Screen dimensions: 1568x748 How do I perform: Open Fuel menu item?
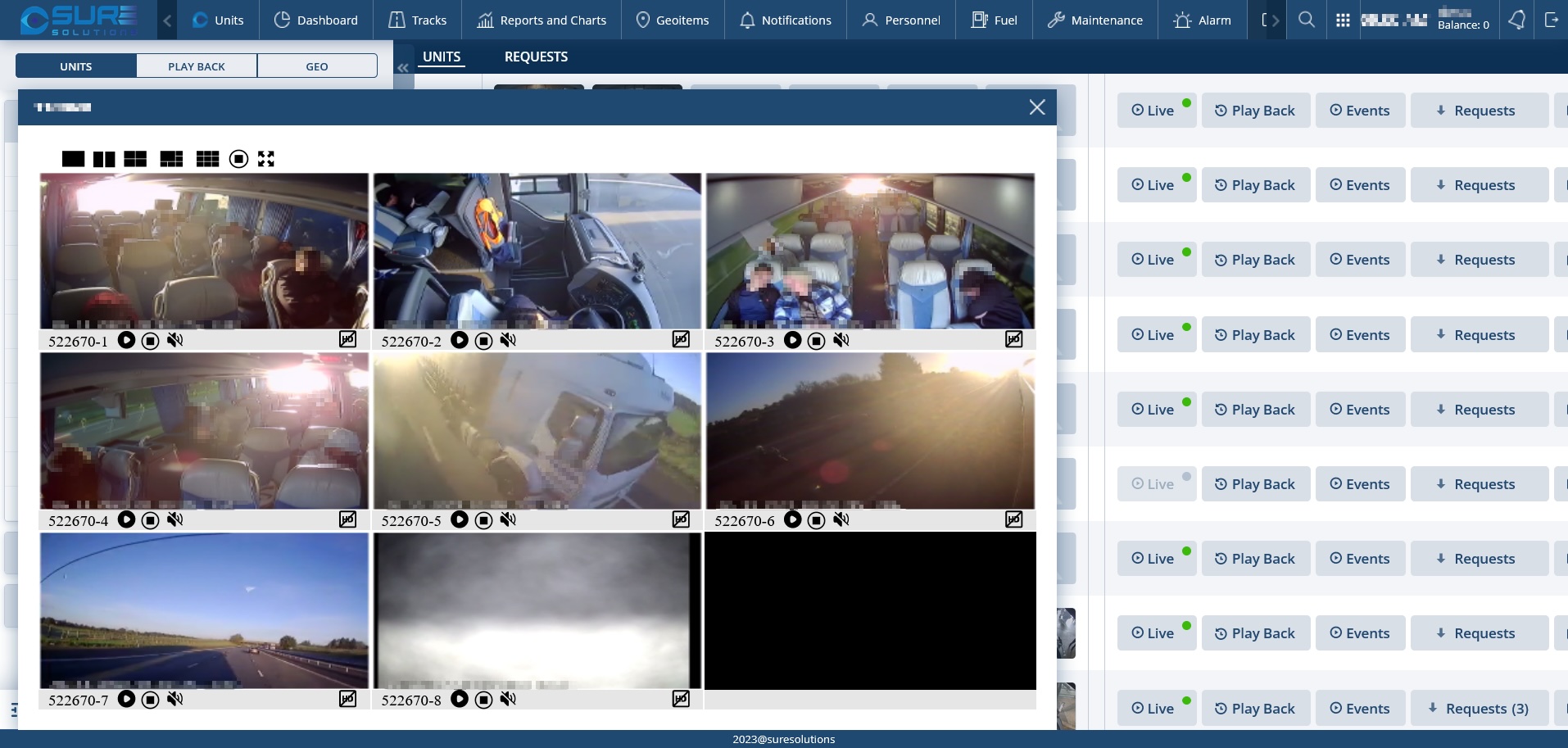(994, 20)
